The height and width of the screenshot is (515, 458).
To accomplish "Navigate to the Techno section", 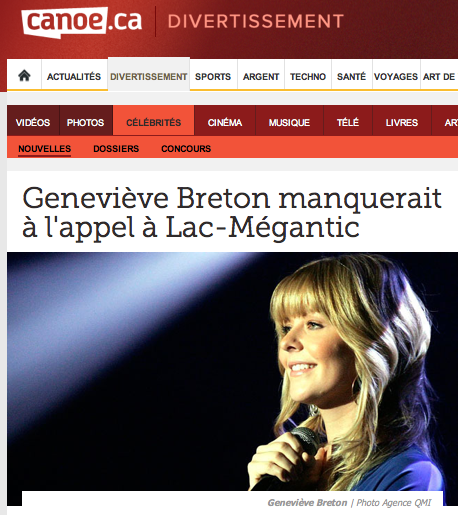I will [308, 77].
